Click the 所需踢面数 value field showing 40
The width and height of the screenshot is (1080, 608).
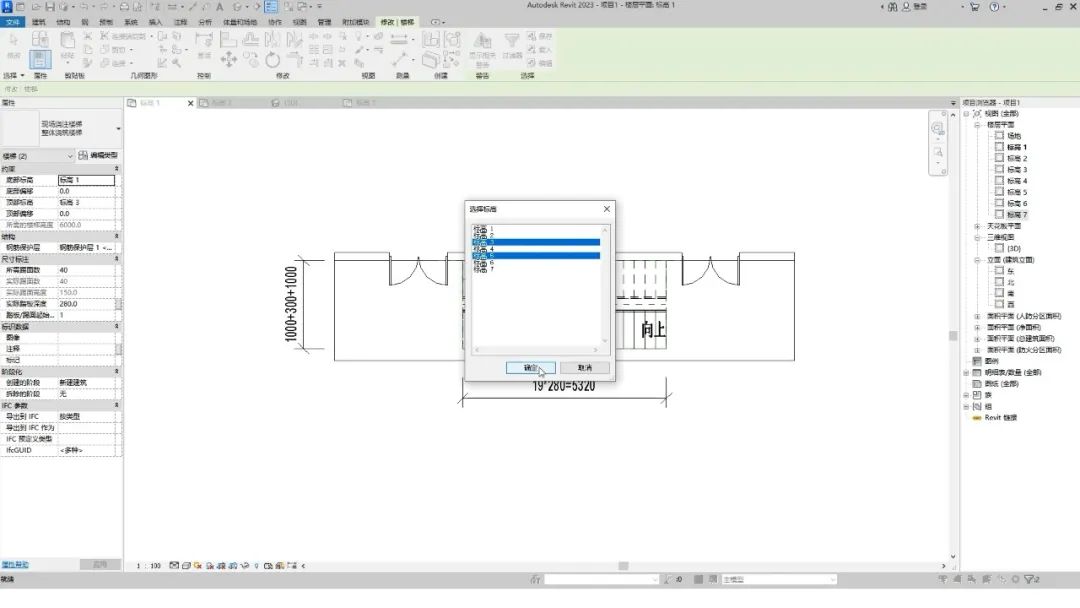coord(86,271)
